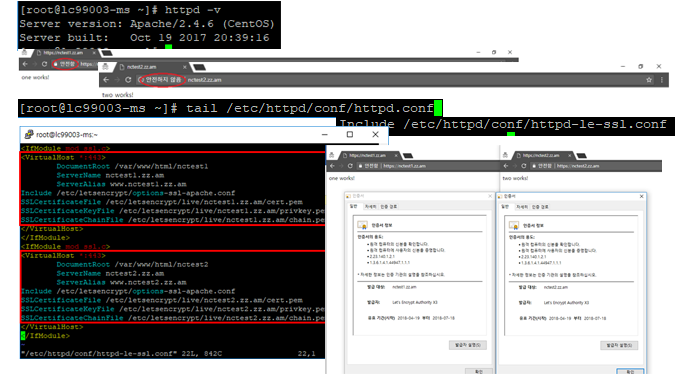Click 'Include /etc/httpd/conf/httpd-le-ssl.conf' terminal line
This screenshot has width=700, height=377.
coord(503,124)
